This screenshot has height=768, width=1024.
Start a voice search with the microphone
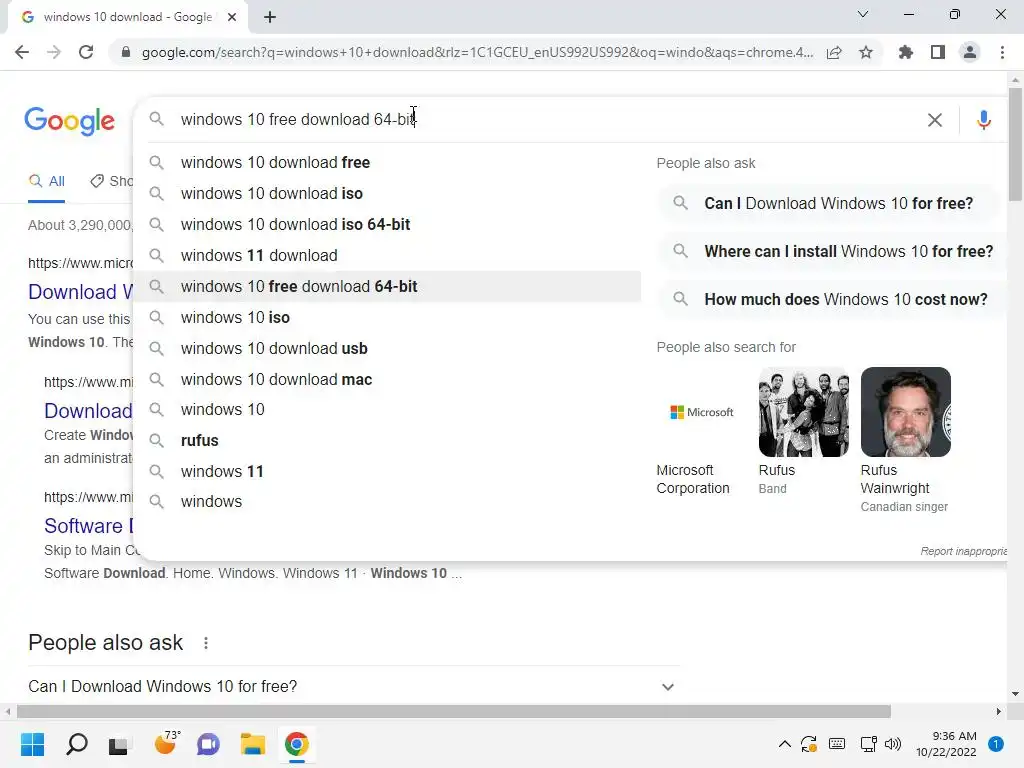(984, 120)
